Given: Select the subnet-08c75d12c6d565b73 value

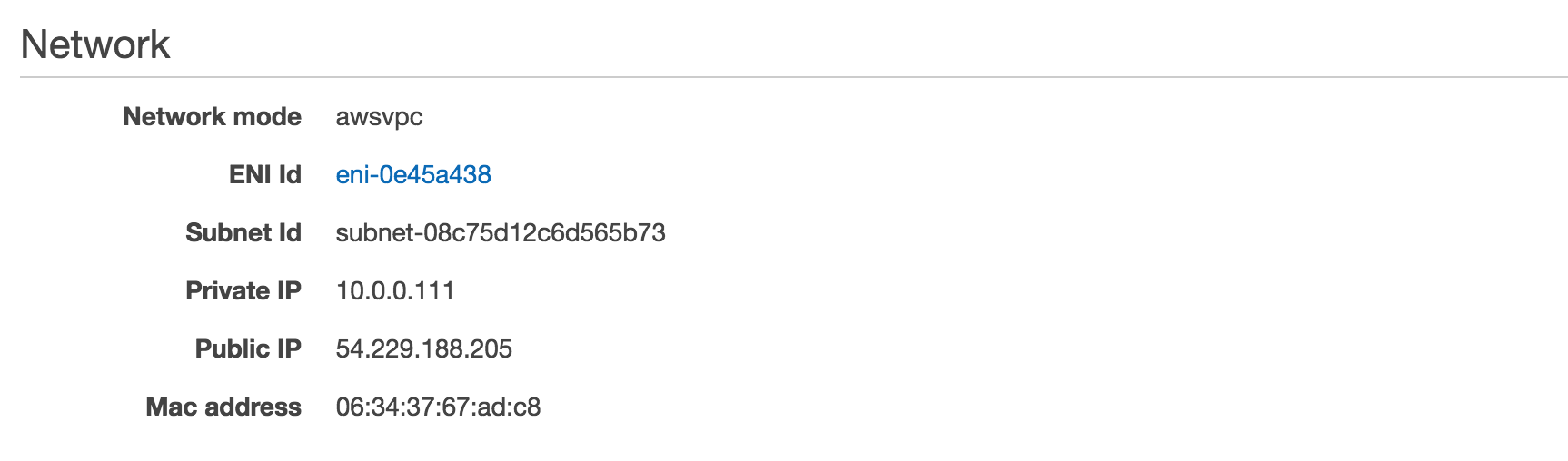Looking at the screenshot, I should [501, 232].
